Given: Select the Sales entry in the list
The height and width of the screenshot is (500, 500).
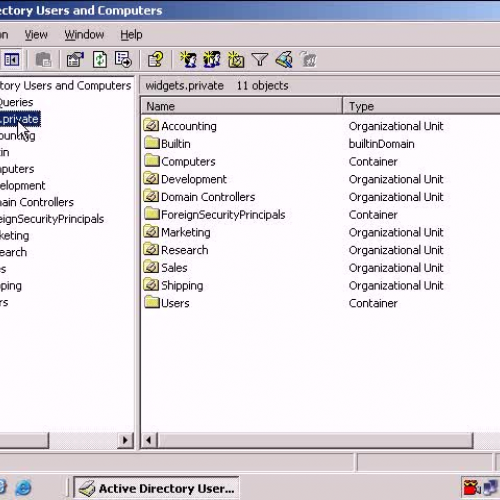Looking at the screenshot, I should point(174,268).
